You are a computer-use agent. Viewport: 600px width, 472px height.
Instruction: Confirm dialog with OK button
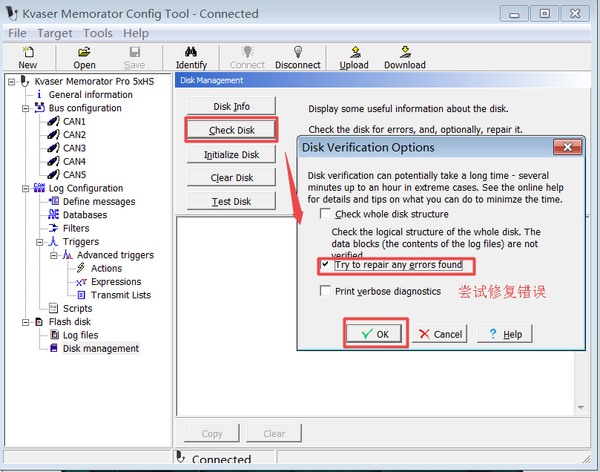tap(374, 334)
